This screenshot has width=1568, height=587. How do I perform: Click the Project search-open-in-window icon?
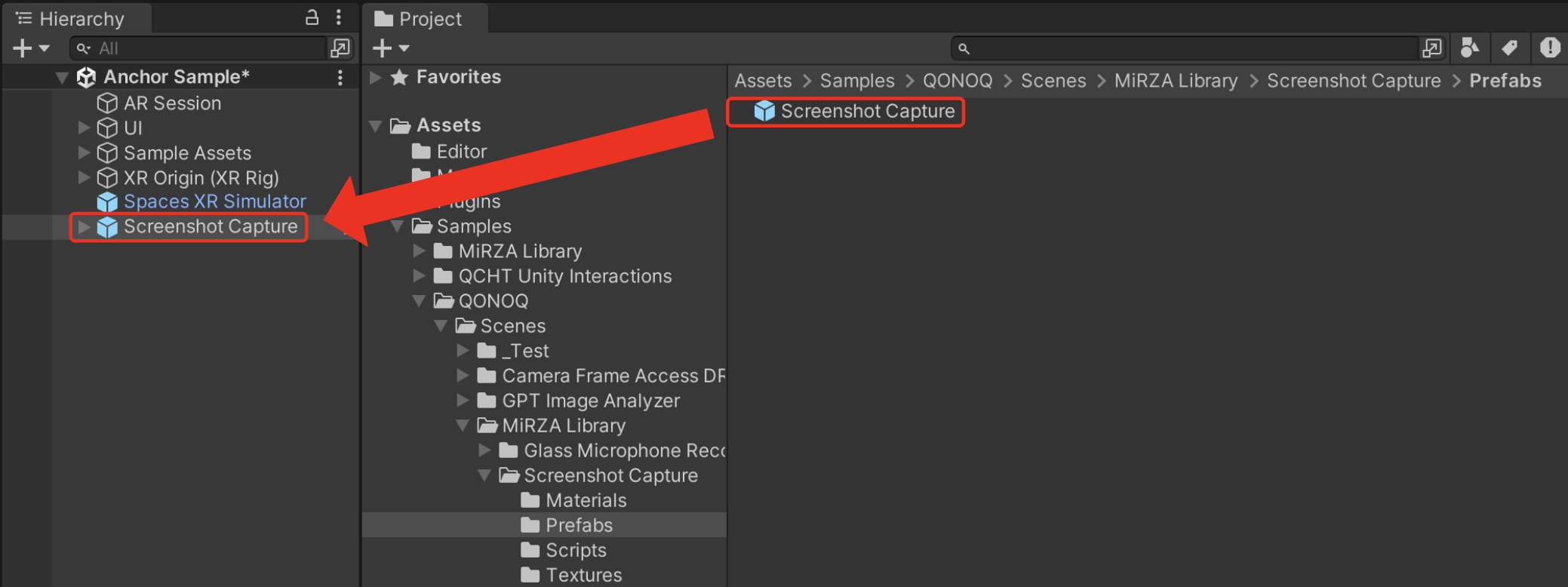point(1431,48)
